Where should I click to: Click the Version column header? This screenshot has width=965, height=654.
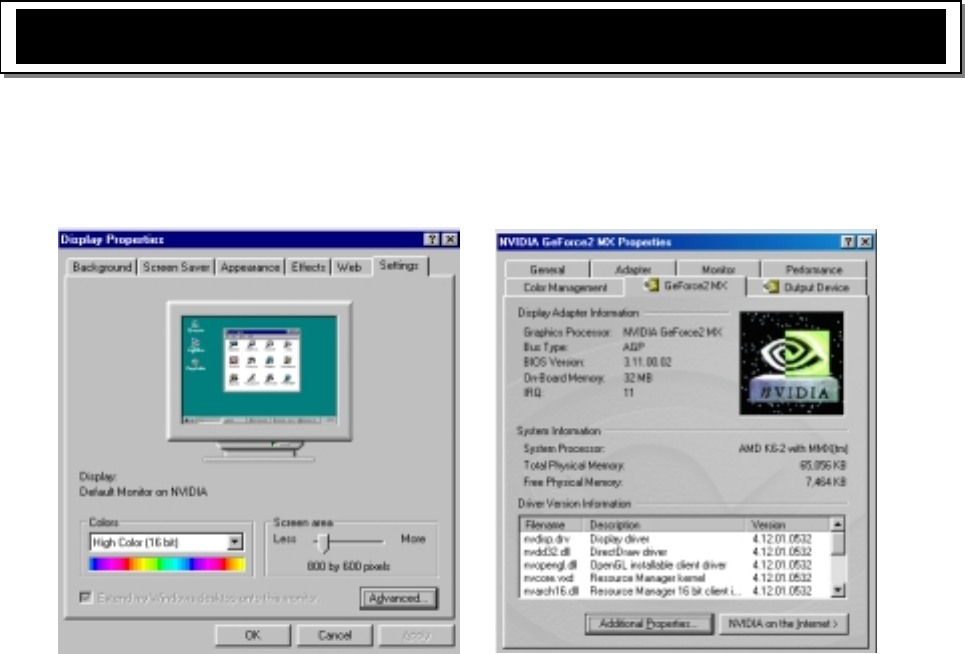click(788, 525)
